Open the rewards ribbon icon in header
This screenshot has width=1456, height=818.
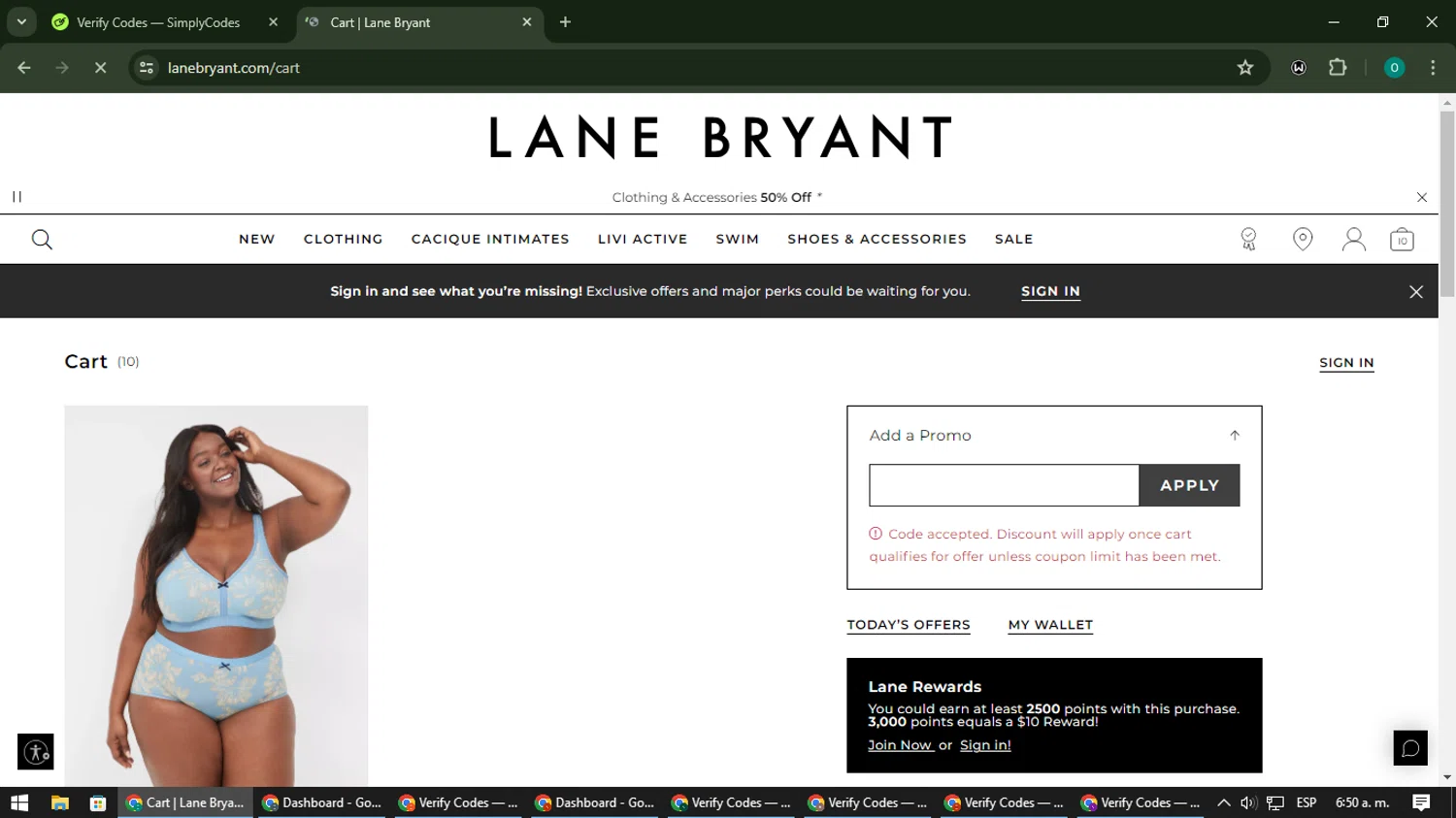[x=1248, y=240]
